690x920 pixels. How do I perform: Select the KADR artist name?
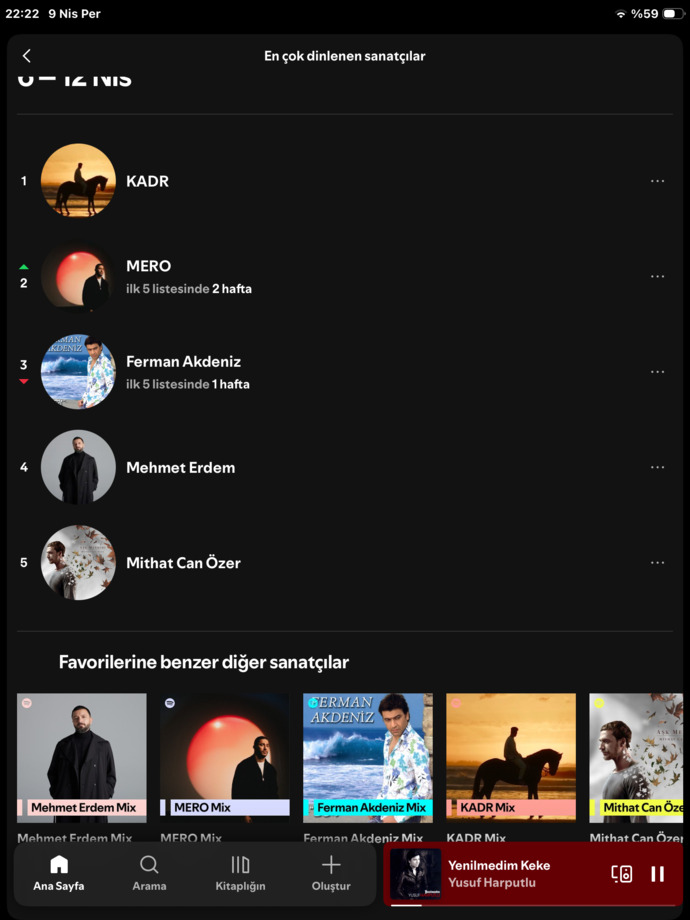pyautogui.click(x=147, y=181)
